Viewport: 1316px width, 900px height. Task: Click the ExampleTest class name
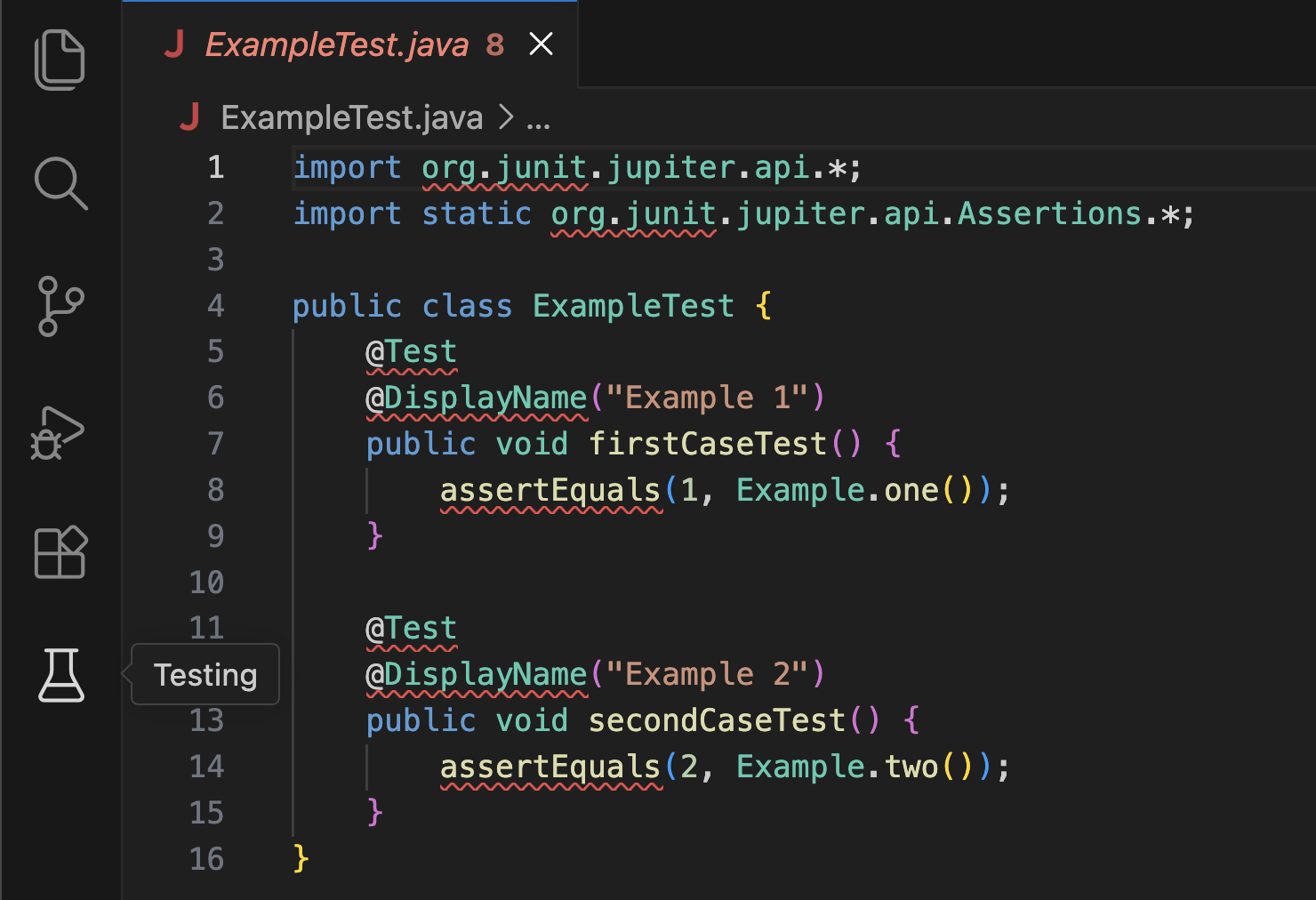[633, 306]
